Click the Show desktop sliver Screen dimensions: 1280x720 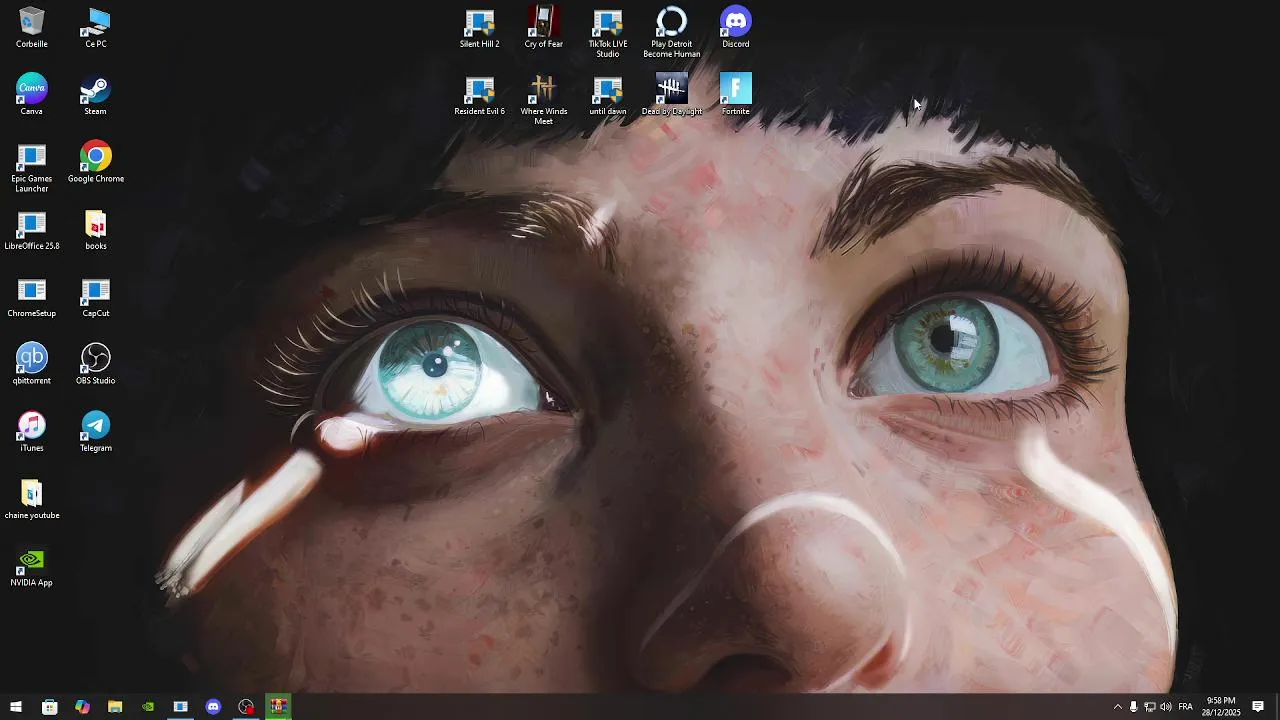(1277, 707)
